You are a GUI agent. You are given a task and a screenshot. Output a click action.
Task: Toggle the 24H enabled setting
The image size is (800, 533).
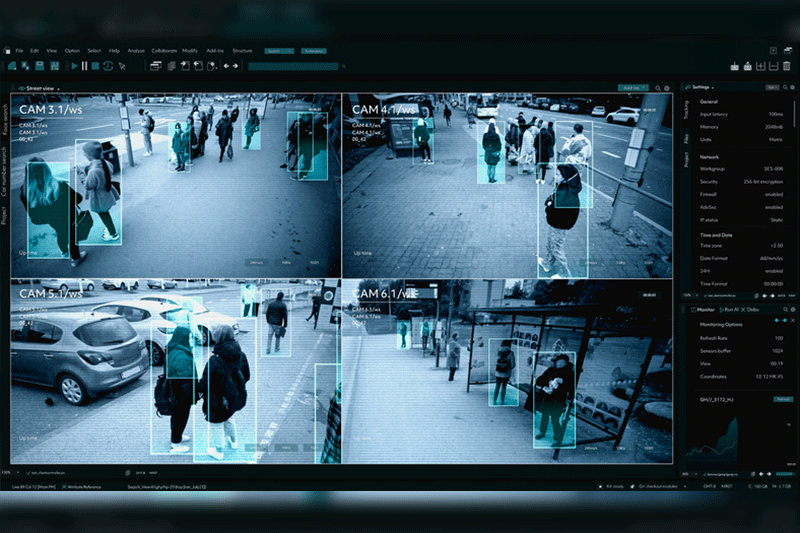click(x=772, y=270)
